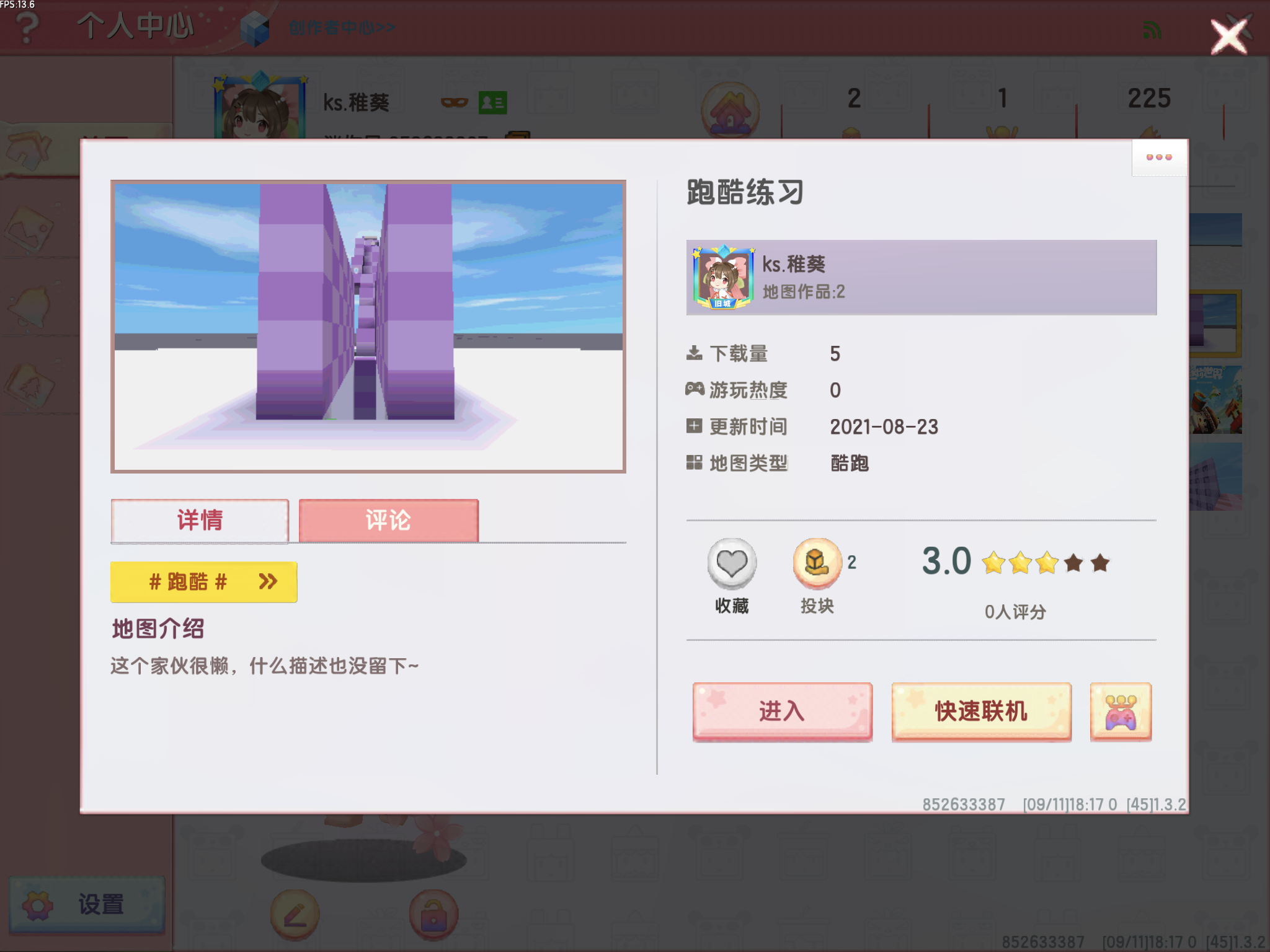Open the settings (设置) gear button
The width and height of the screenshot is (1270, 952).
(87, 904)
